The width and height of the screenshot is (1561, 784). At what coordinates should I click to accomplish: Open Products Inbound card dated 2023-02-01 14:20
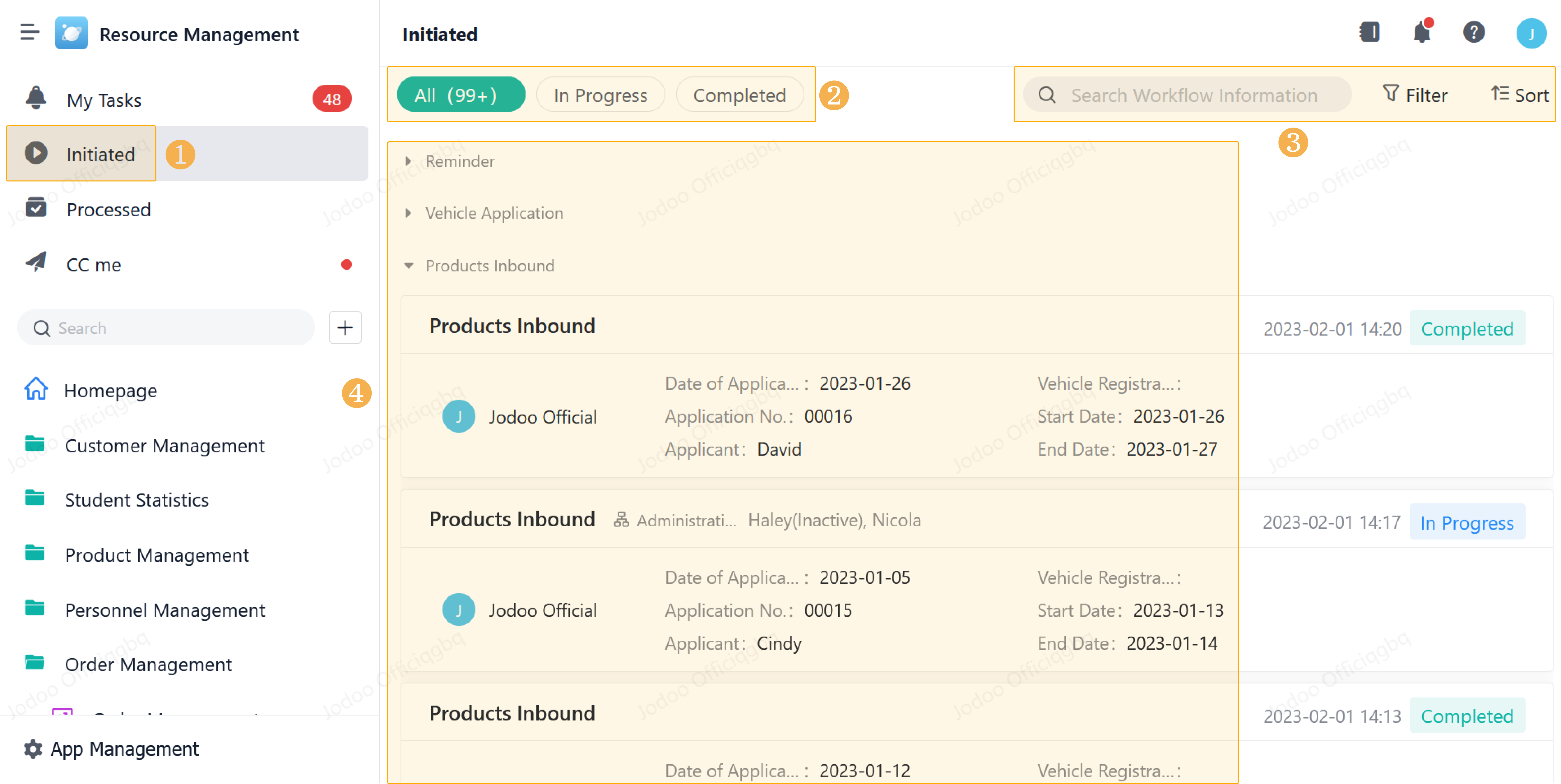pos(976,386)
